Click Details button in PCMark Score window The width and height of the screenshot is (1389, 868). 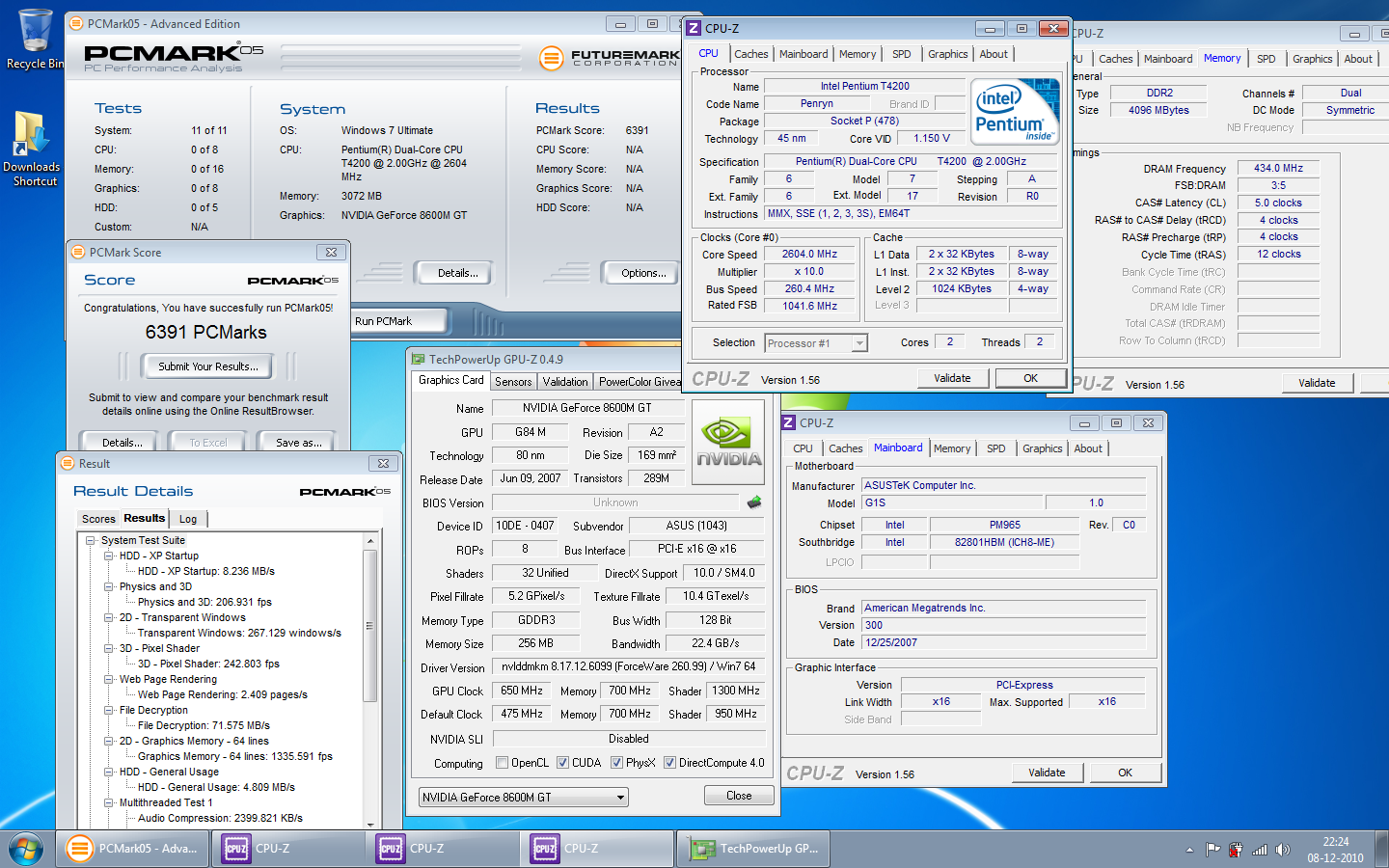123,443
